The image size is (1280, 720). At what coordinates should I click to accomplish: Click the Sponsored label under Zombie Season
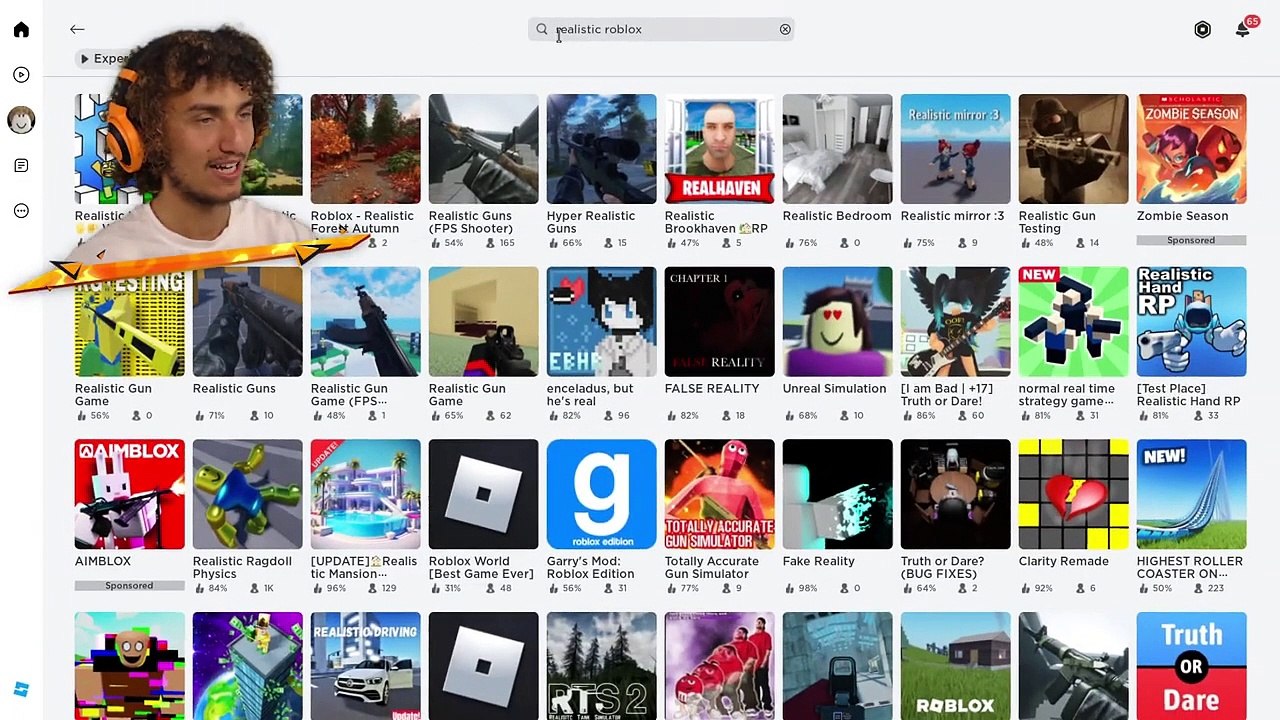tap(1191, 241)
